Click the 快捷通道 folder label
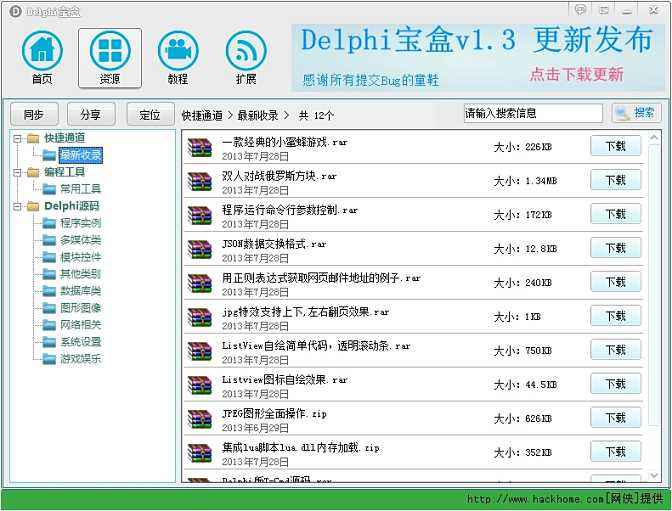672x511 pixels. click(64, 138)
